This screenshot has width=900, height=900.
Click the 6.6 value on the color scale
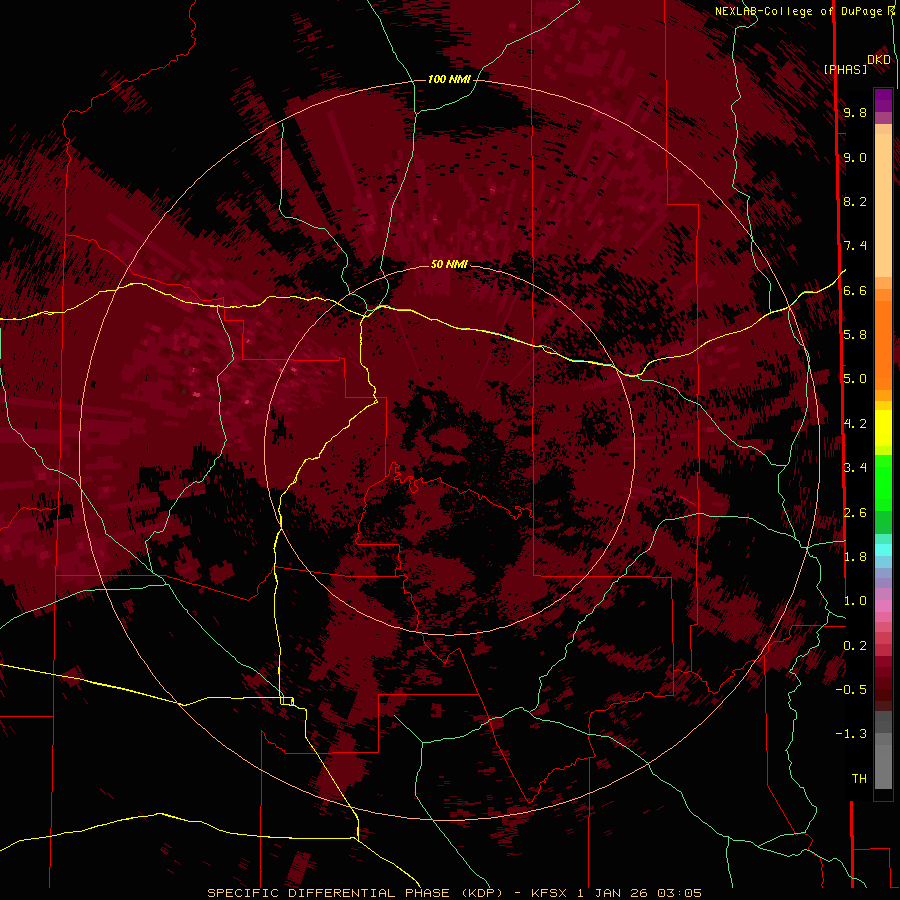coord(855,290)
